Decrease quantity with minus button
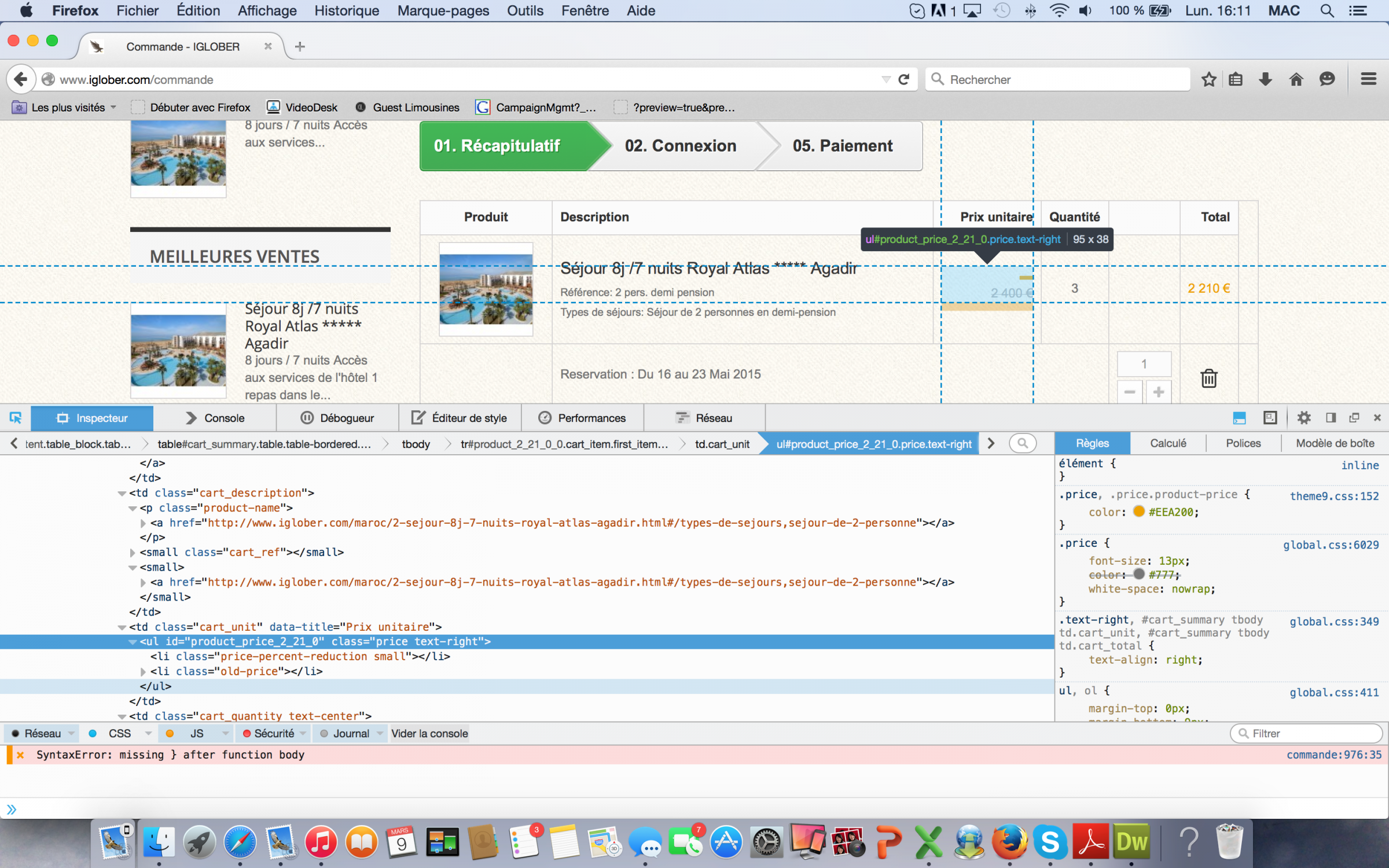The height and width of the screenshot is (868, 1389). click(x=1130, y=392)
